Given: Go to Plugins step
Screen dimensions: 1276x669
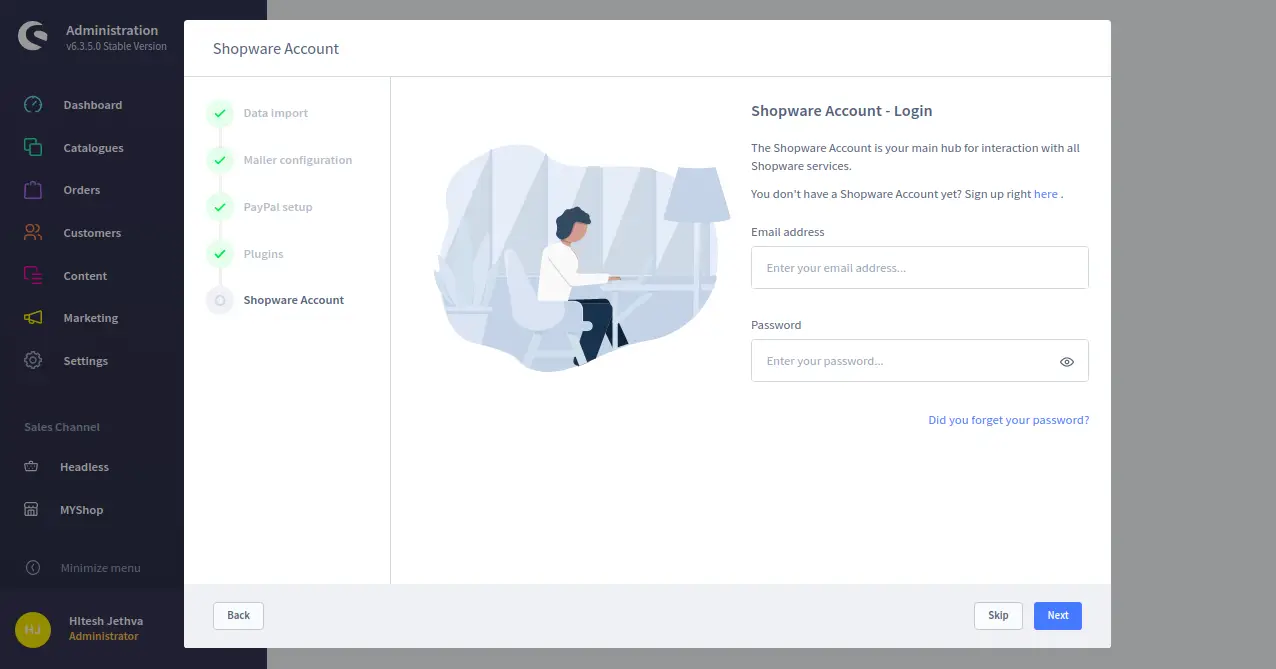Looking at the screenshot, I should tap(264, 254).
